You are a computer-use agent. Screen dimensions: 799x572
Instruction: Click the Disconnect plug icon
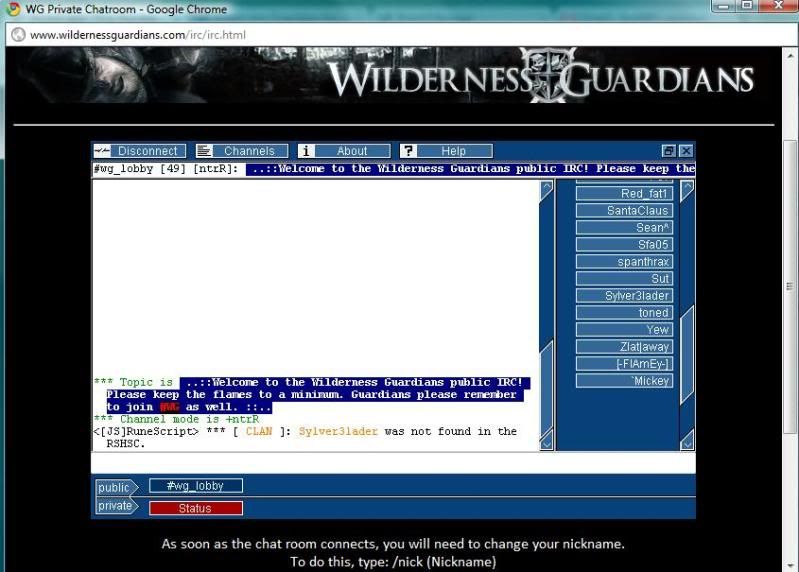tap(102, 151)
